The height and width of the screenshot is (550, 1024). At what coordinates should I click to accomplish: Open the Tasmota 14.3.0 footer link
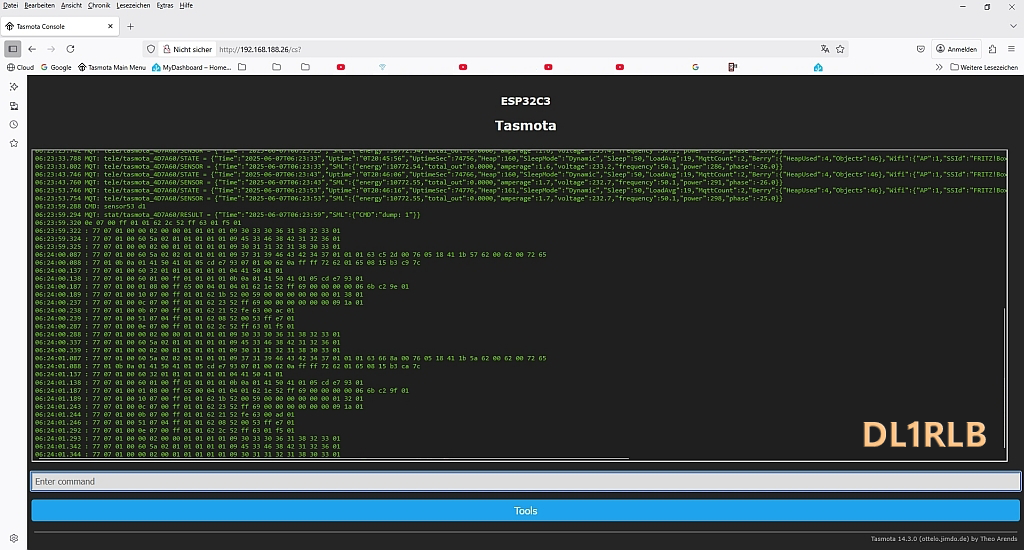pyautogui.click(x=944, y=539)
